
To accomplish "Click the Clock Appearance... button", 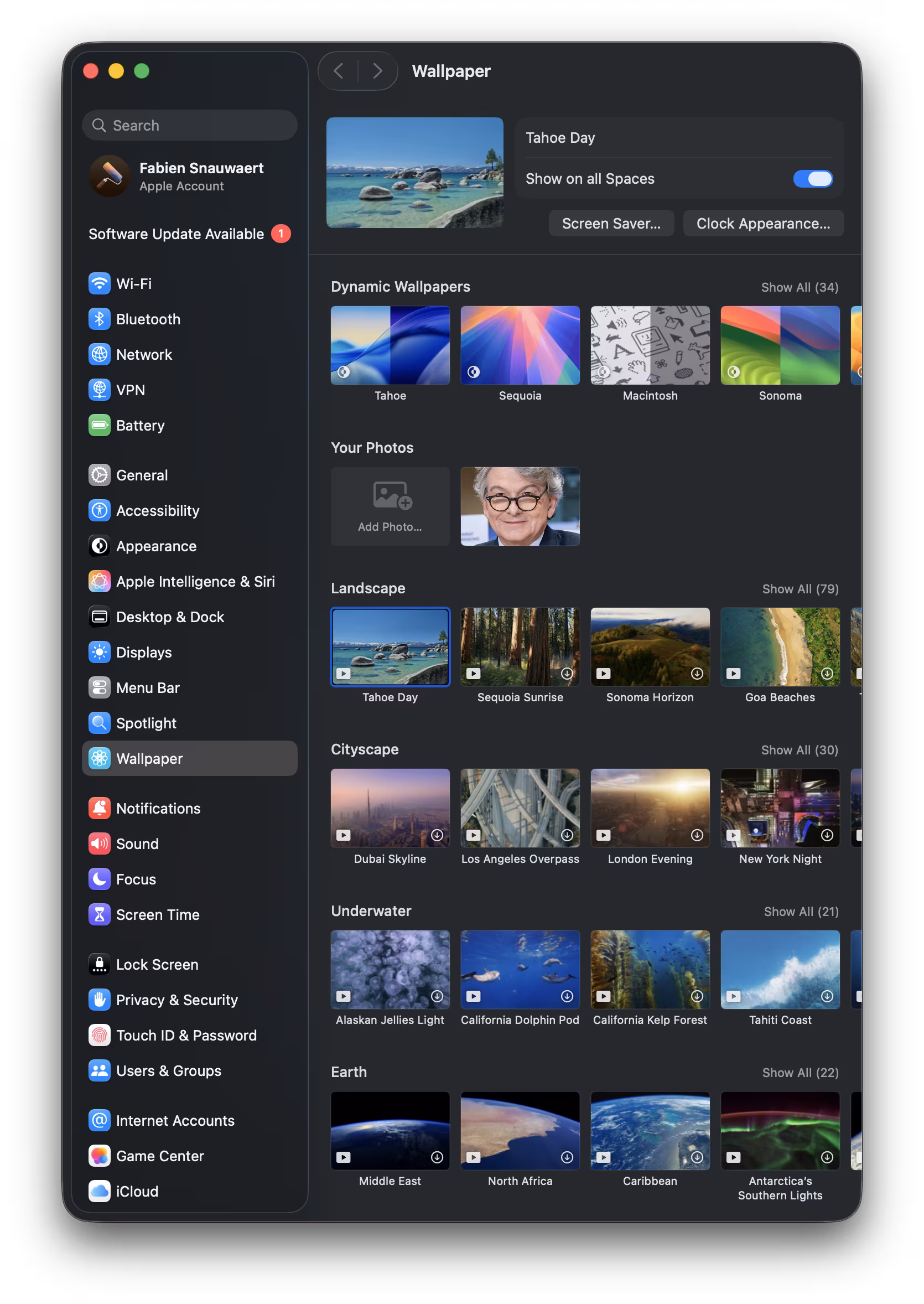I will [x=763, y=223].
